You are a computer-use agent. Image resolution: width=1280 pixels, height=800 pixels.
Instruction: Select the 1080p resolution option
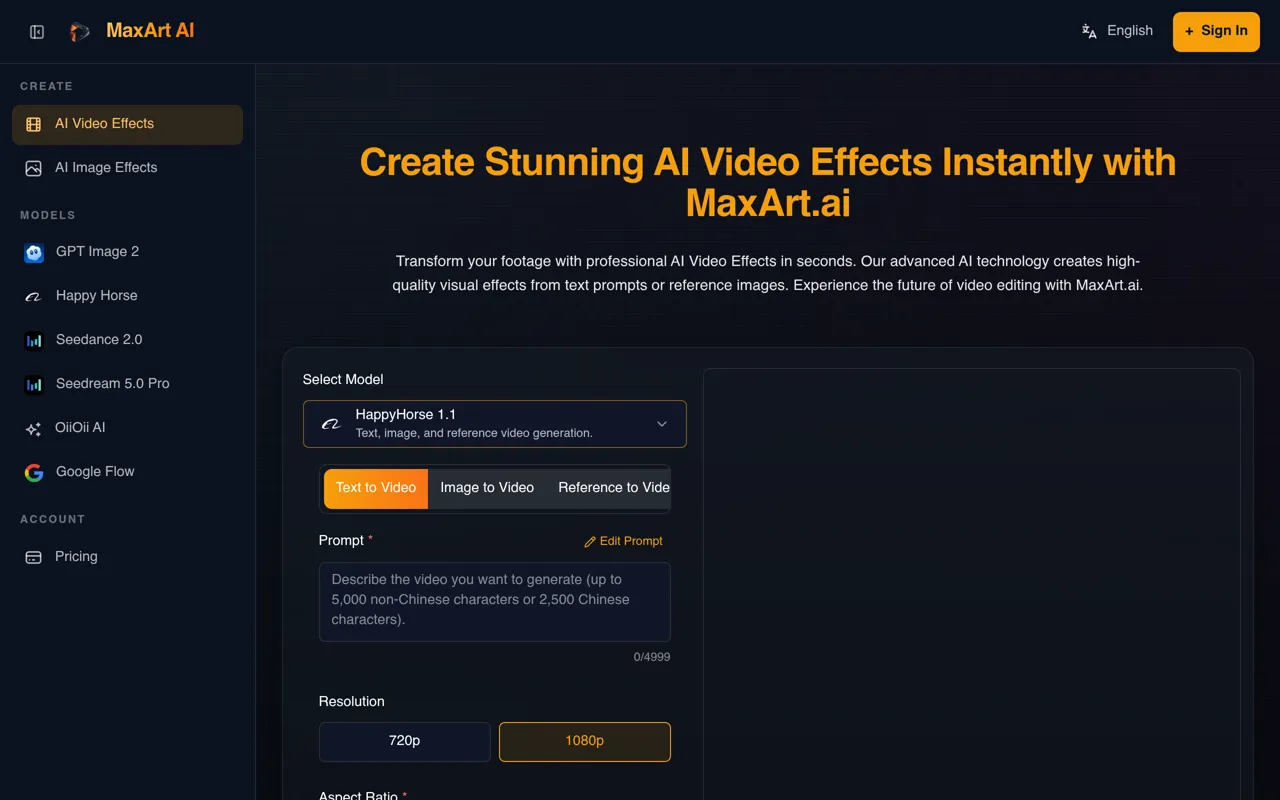tap(585, 741)
